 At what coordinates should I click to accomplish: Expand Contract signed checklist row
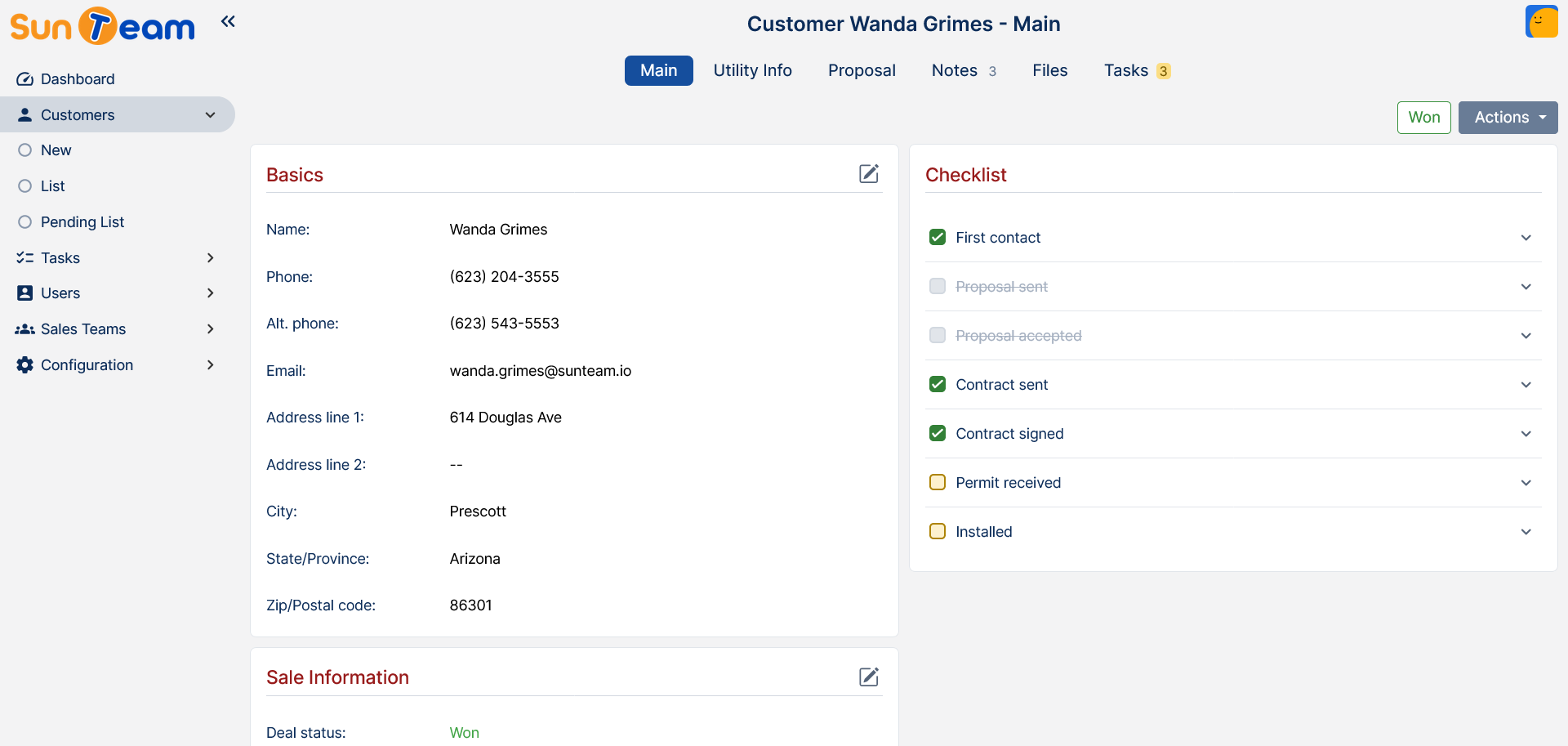point(1526,434)
